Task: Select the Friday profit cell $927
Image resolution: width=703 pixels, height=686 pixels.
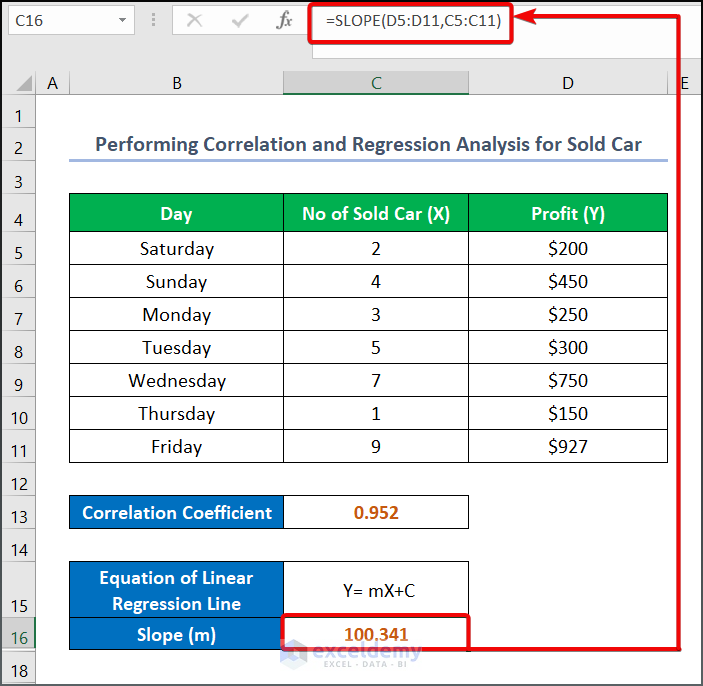Action: point(567,447)
